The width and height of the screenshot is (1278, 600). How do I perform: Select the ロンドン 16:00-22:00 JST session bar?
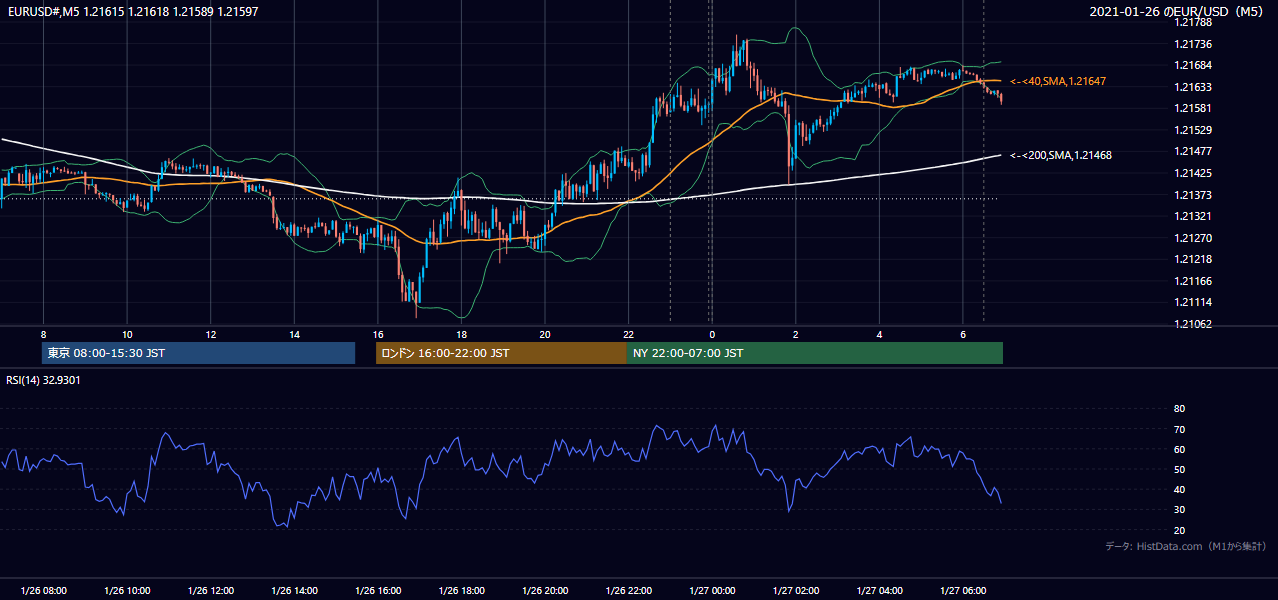501,353
